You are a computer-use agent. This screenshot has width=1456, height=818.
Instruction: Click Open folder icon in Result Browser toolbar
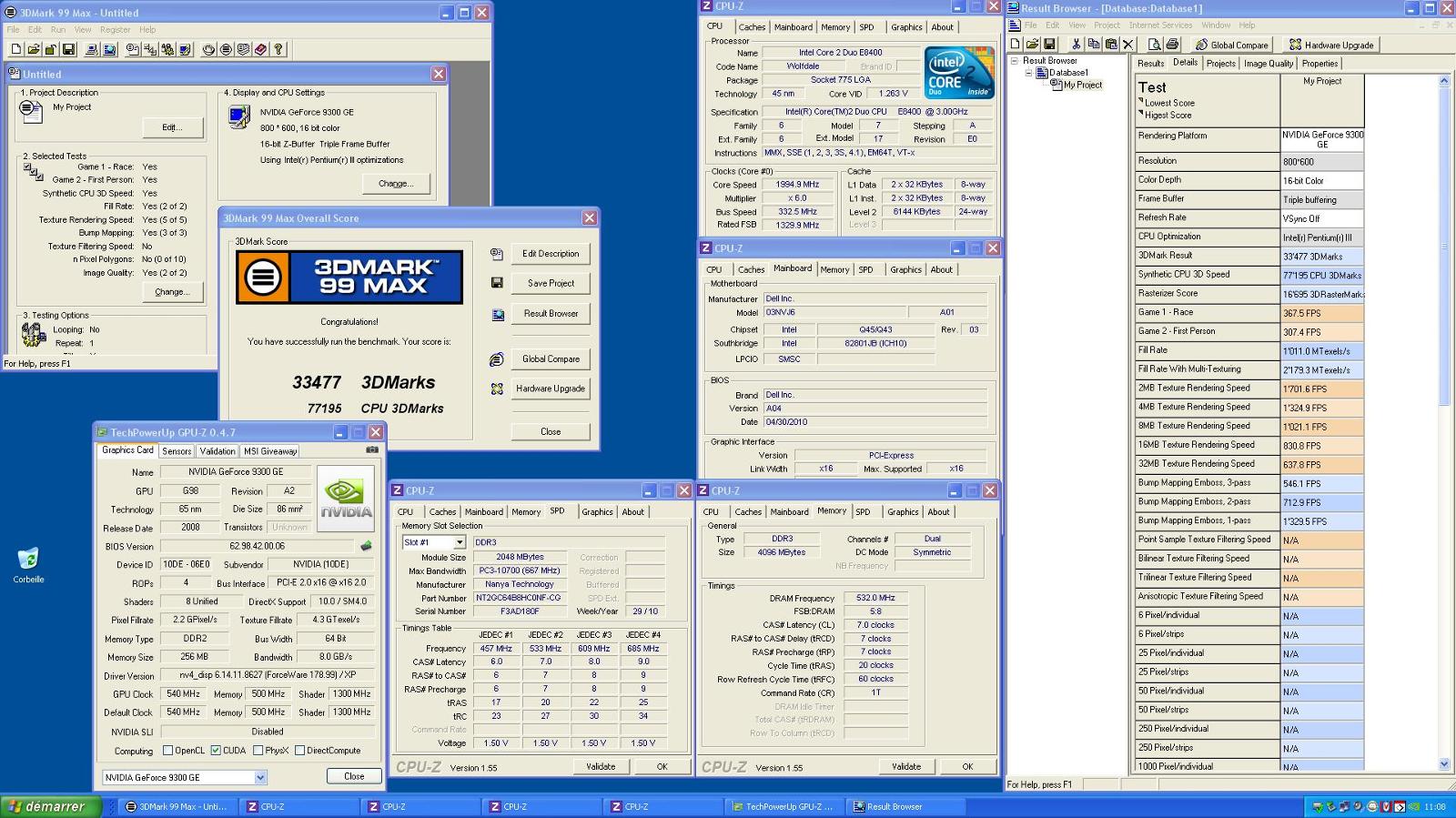[1033, 44]
